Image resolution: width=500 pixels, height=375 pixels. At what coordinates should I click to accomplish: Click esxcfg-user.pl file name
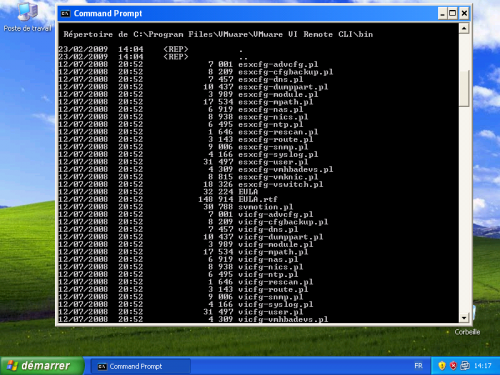tap(273, 162)
